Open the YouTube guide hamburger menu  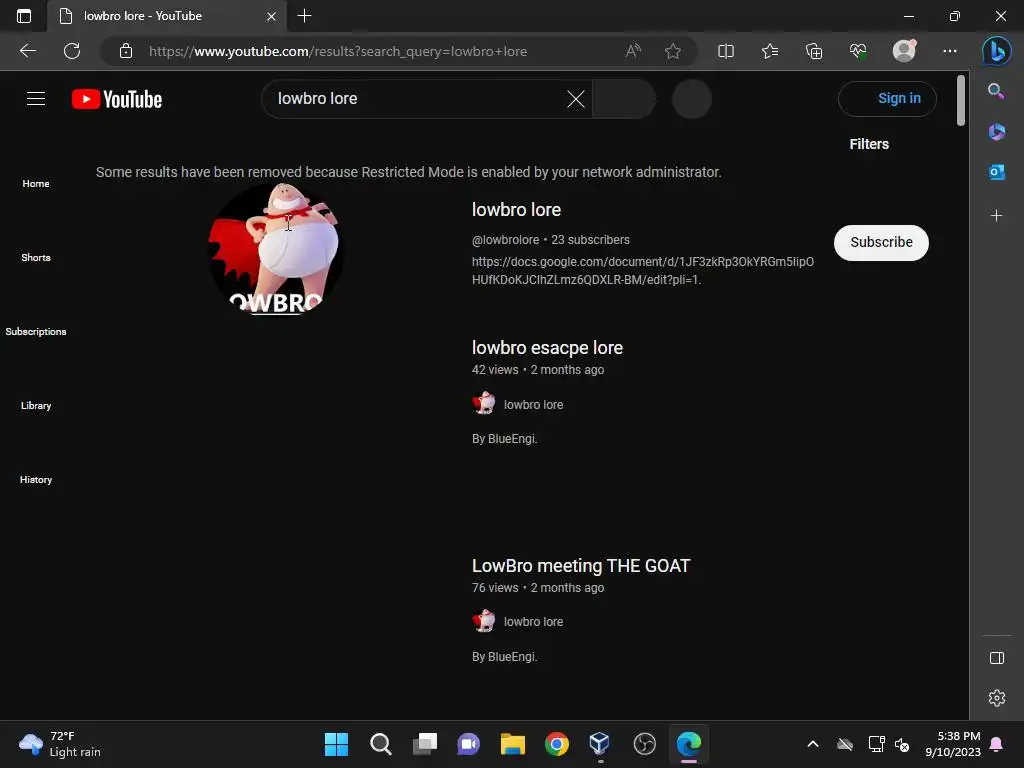[x=36, y=99]
